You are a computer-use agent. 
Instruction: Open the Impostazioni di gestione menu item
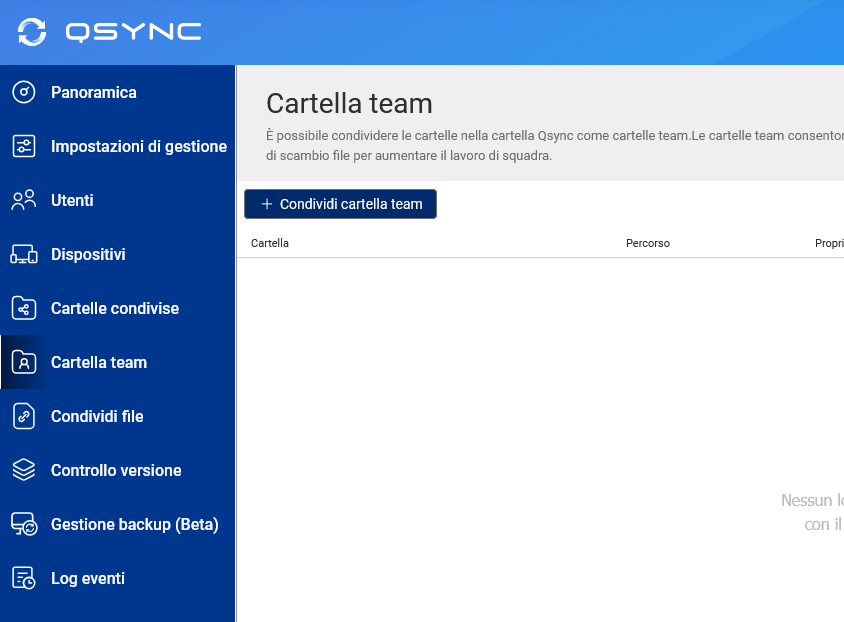click(138, 147)
